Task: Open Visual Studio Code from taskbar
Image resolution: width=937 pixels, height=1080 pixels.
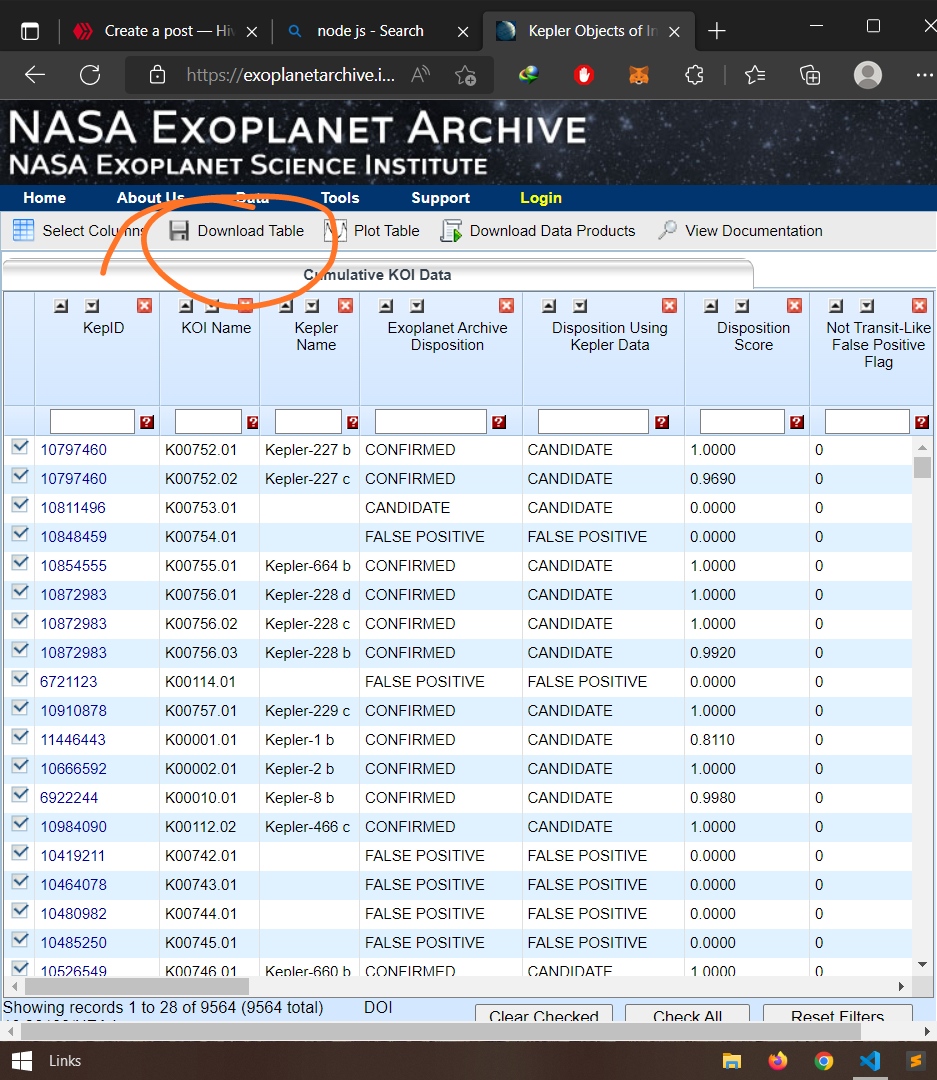Action: (870, 1061)
